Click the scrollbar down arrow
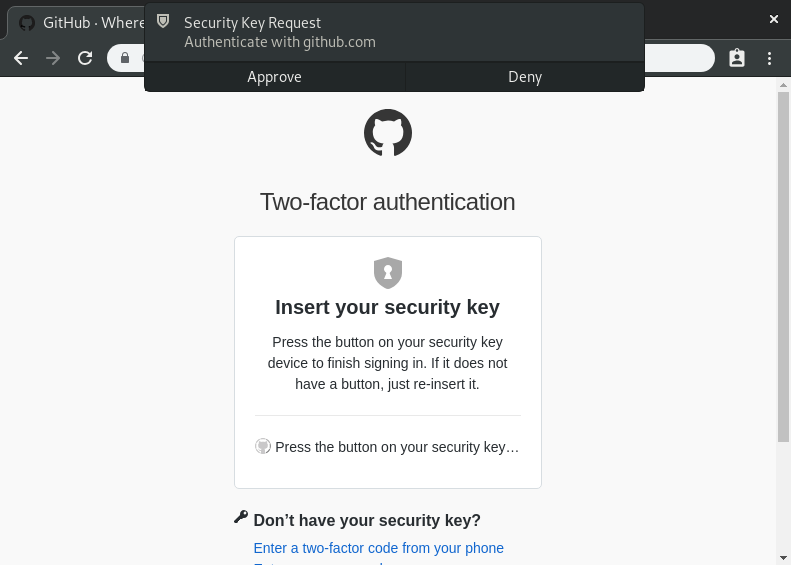This screenshot has width=791, height=565. coord(783,557)
